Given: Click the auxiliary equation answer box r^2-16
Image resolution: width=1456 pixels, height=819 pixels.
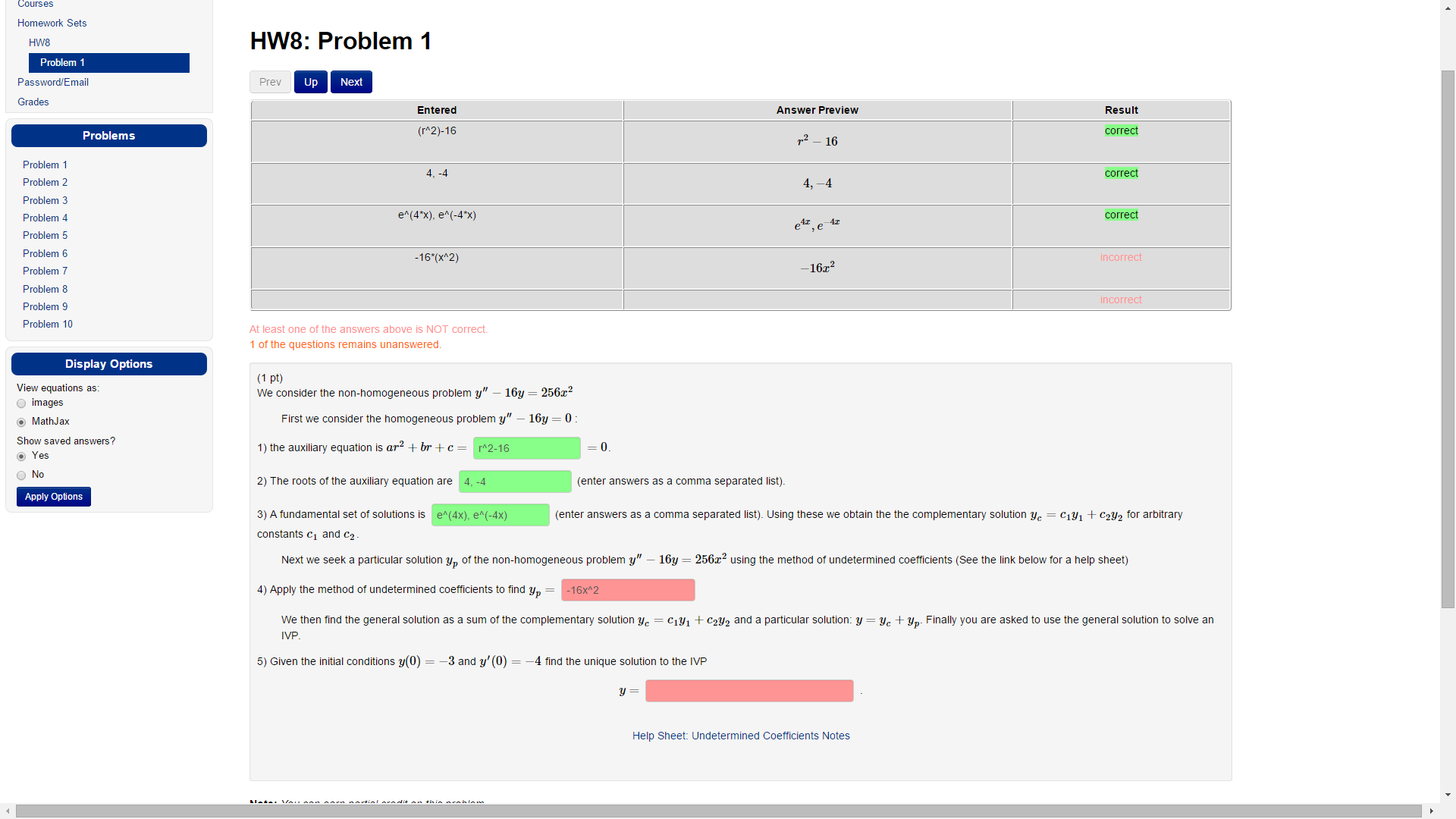Looking at the screenshot, I should [x=526, y=448].
